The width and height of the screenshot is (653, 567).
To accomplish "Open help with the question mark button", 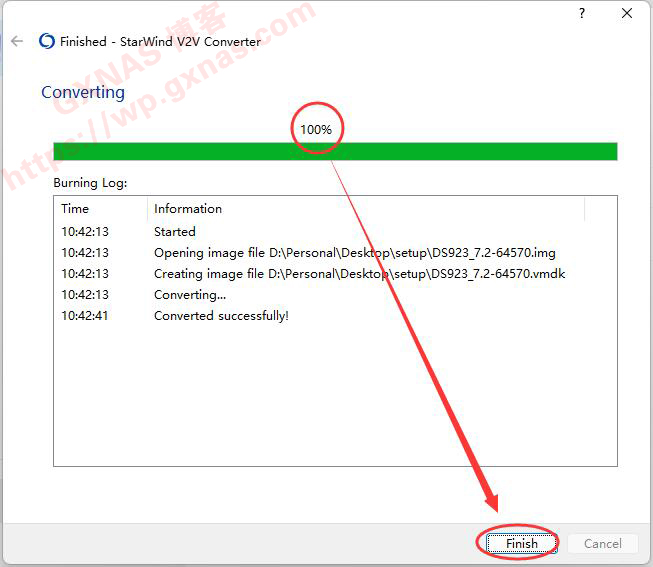I will point(582,13).
